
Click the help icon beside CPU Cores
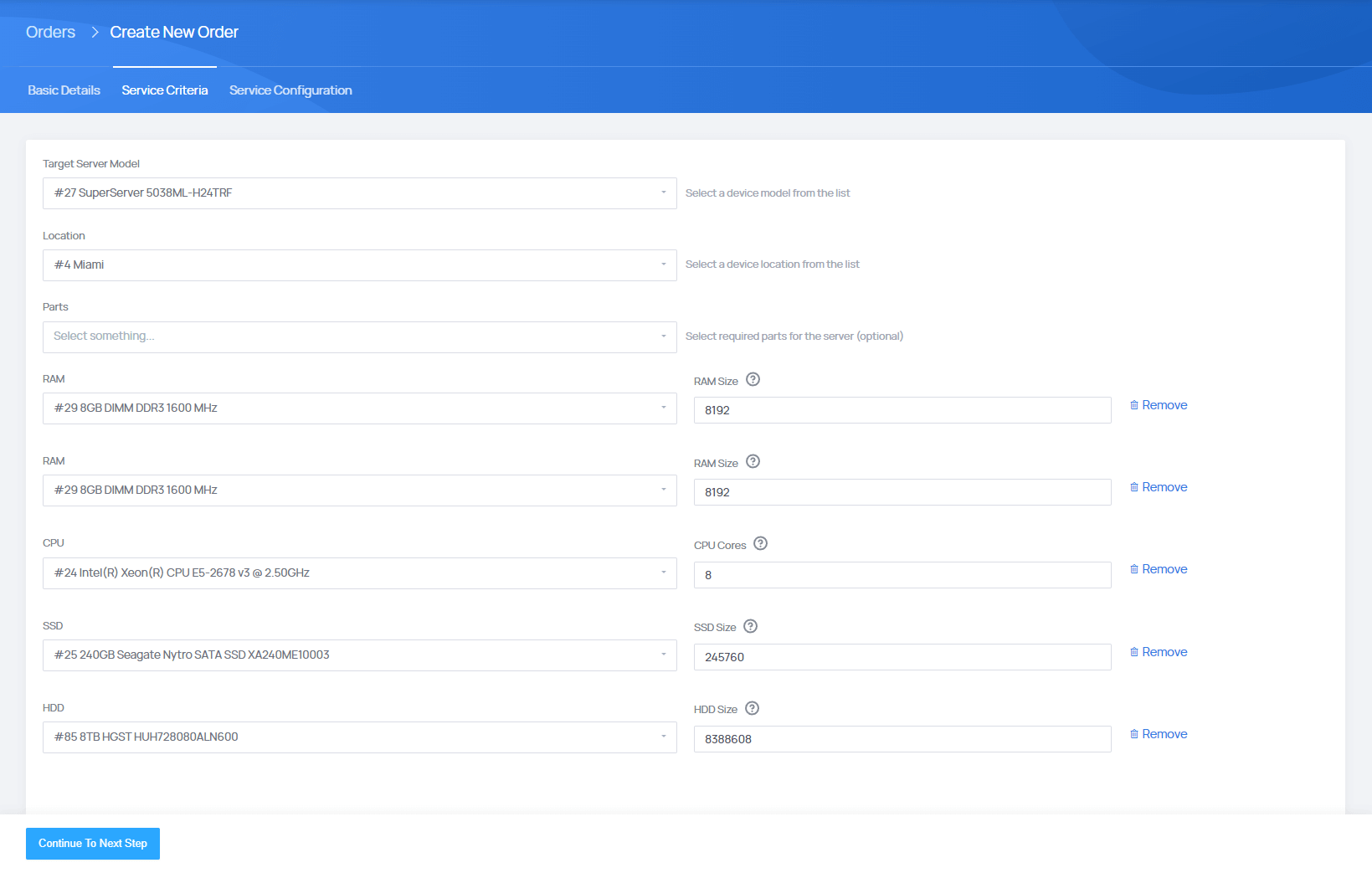coord(760,544)
